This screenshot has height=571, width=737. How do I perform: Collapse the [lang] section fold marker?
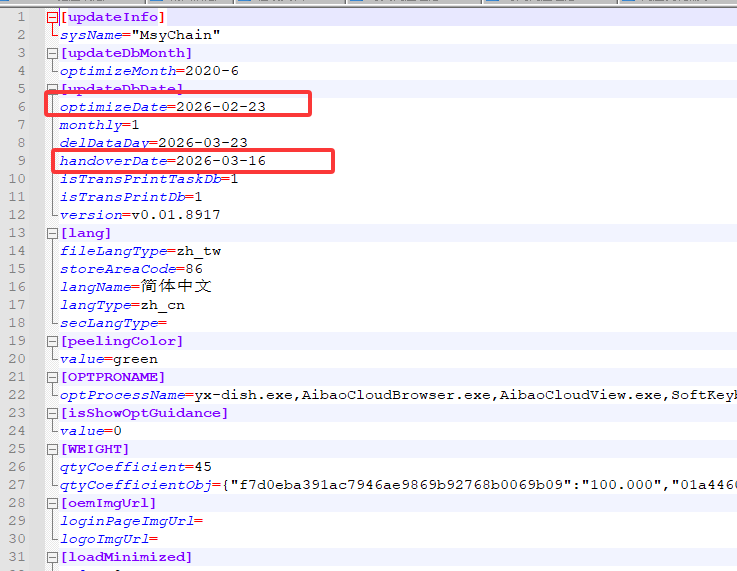coord(52,233)
